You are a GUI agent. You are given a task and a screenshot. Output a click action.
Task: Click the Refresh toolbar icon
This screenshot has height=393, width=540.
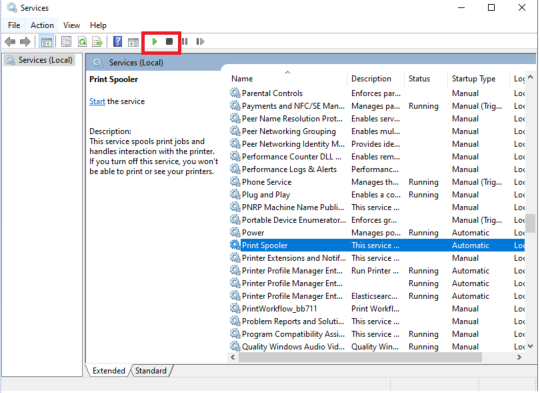coord(82,42)
